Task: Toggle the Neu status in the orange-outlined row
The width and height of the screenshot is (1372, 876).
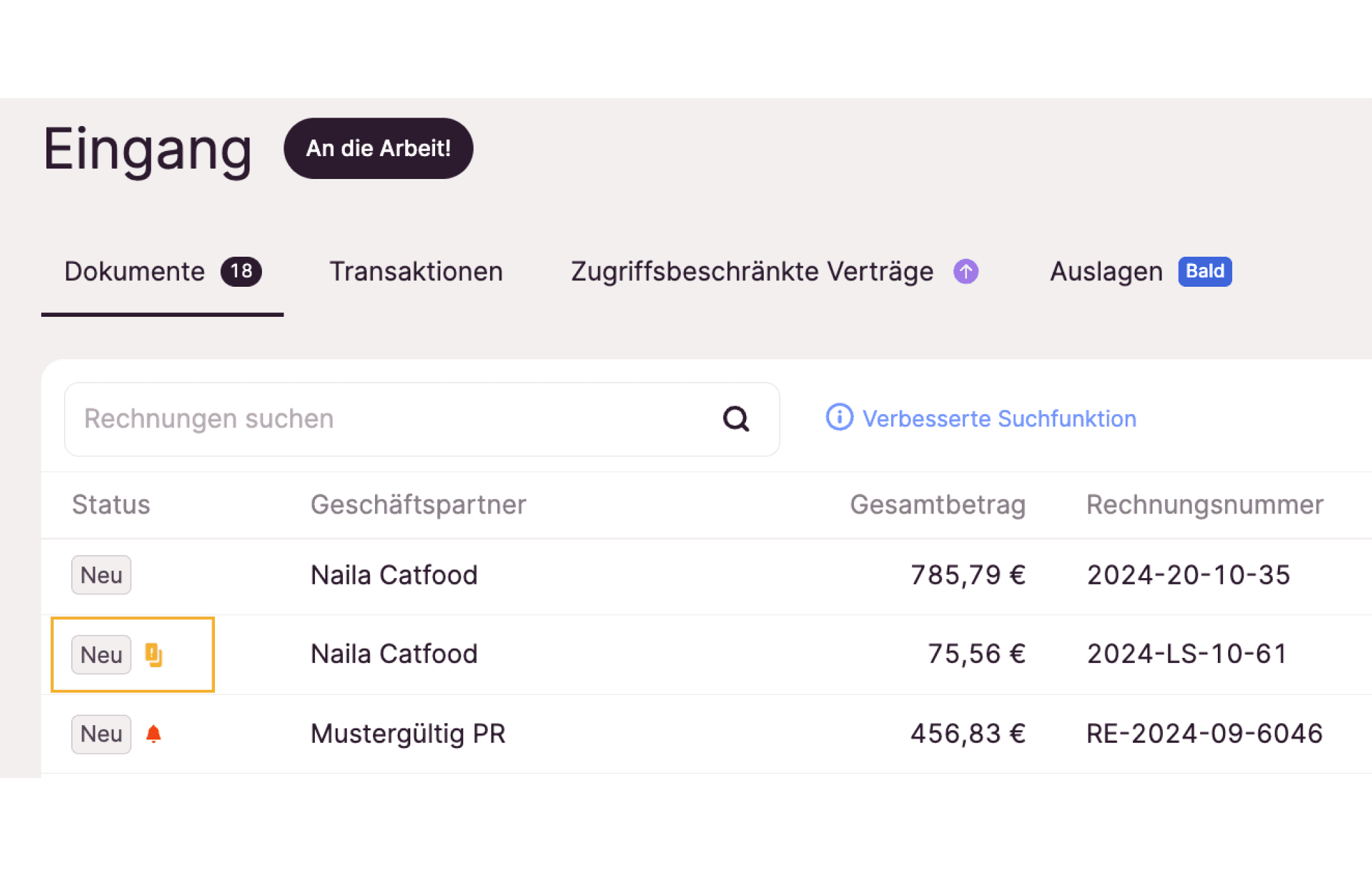Action: point(101,654)
